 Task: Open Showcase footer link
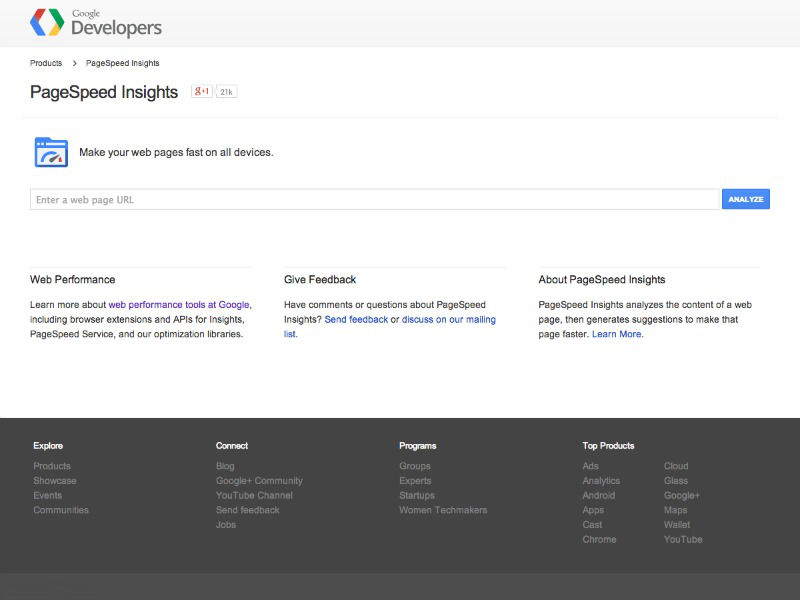pos(55,481)
